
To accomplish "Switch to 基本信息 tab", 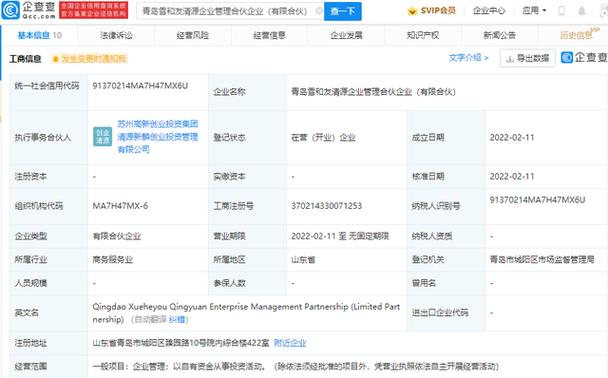I will pyautogui.click(x=39, y=35).
